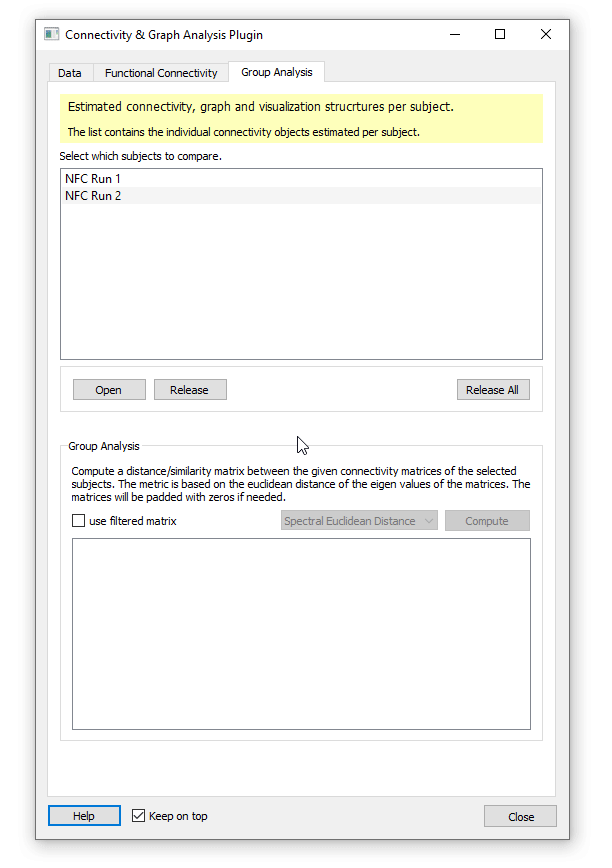Click the Compute button
Screen dimensions: 612x868
[487, 521]
